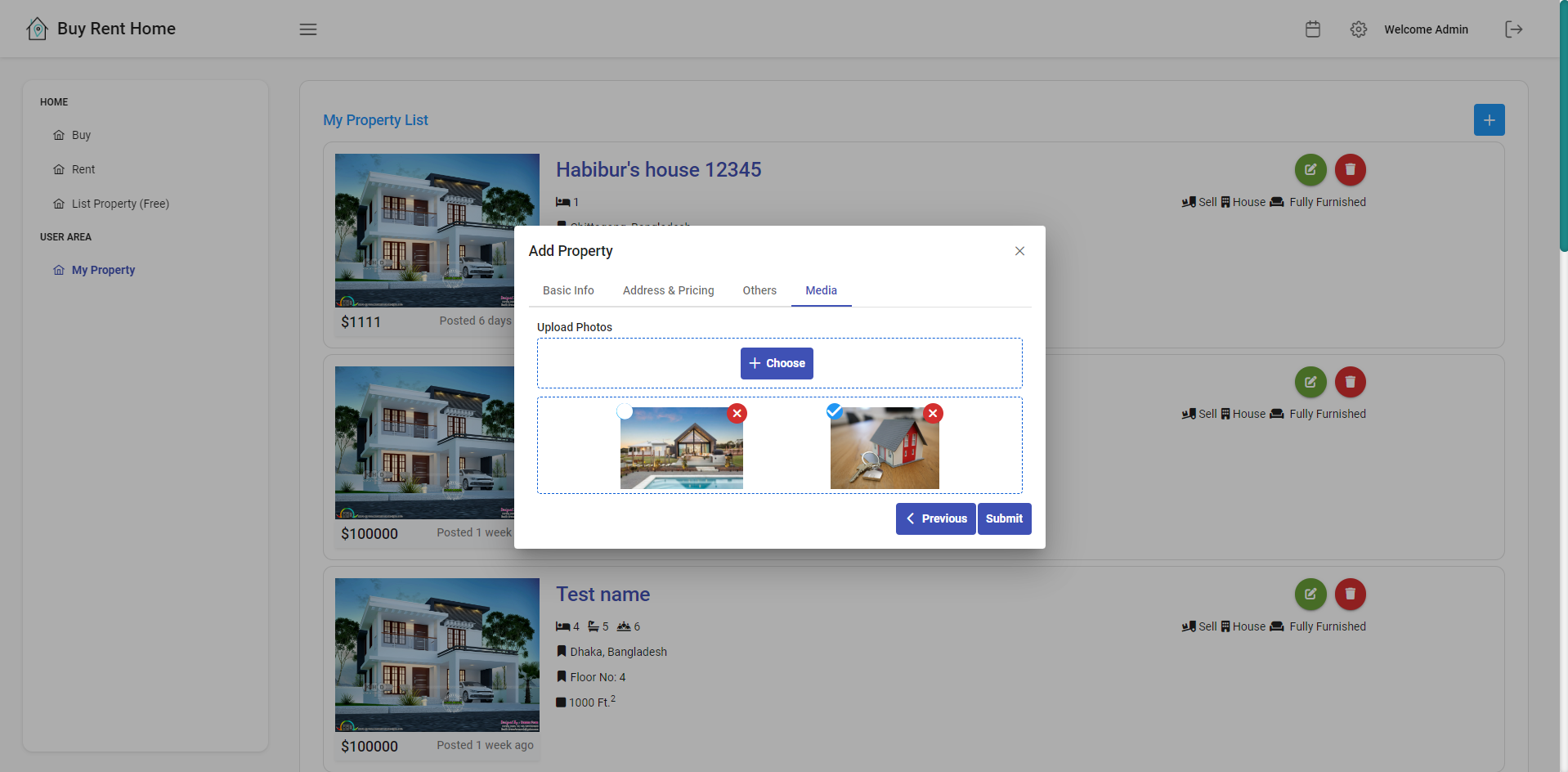Switch to the Basic Info tab
The width and height of the screenshot is (1568, 772).
[568, 290]
